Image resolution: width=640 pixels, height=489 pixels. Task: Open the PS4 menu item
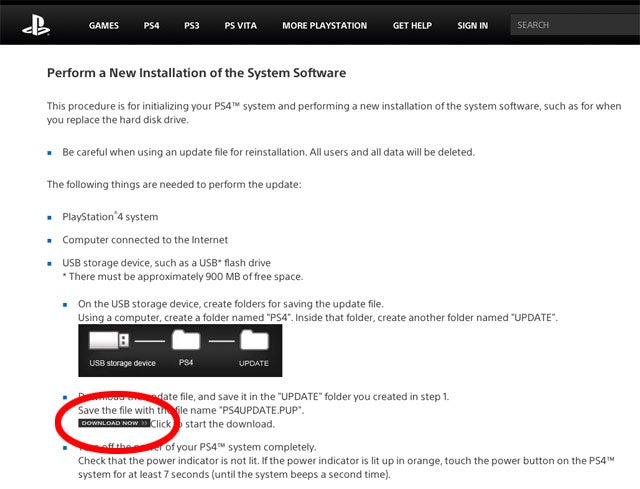click(151, 25)
